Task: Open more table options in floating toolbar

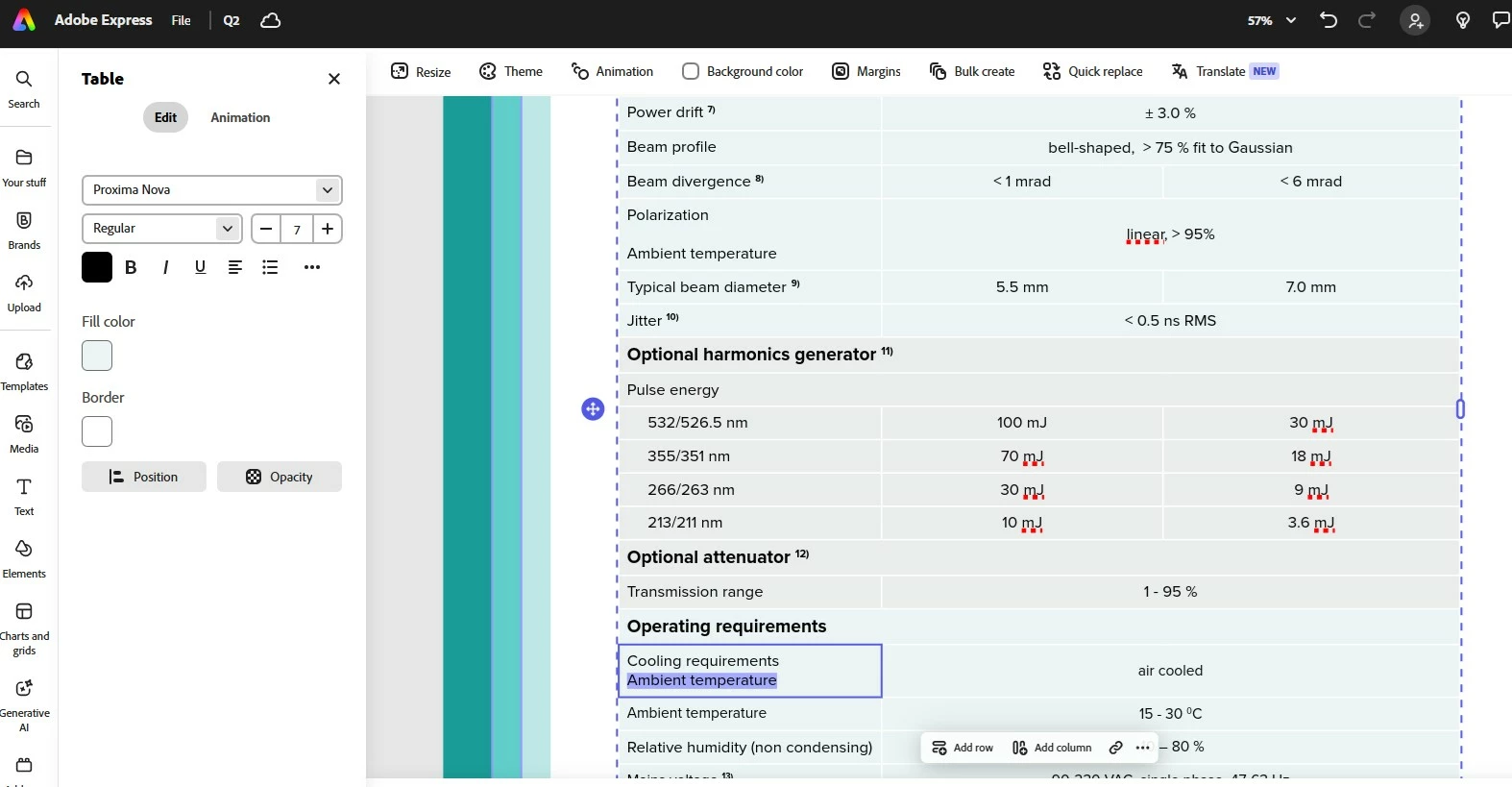Action: [x=1142, y=748]
